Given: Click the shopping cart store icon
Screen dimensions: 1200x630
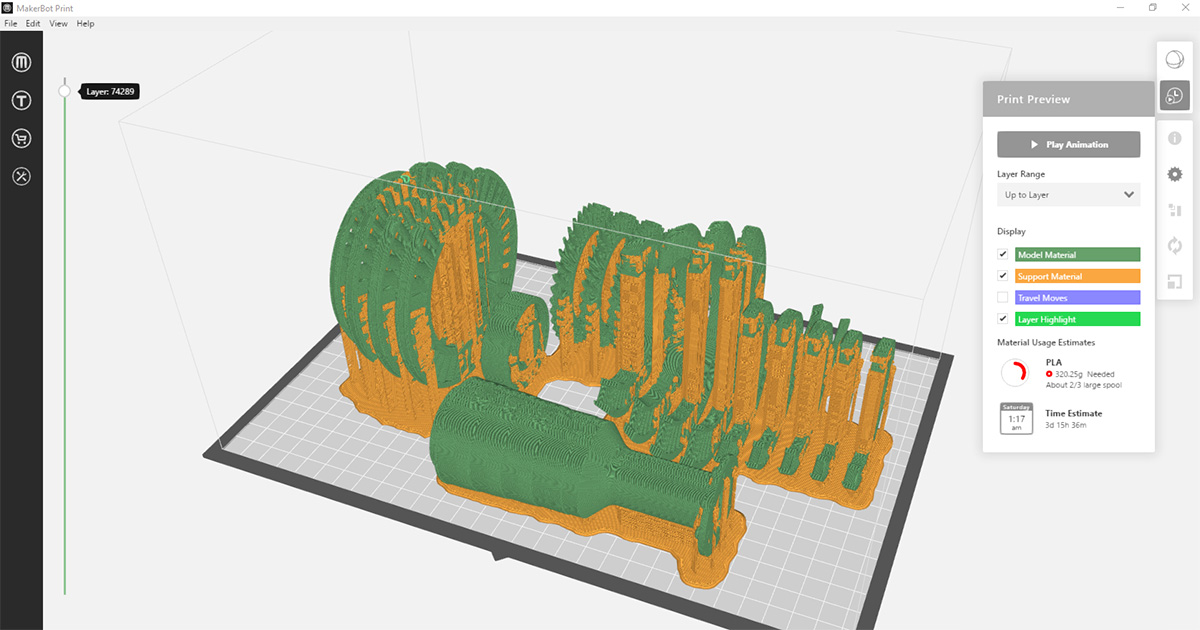Looking at the screenshot, I should click(x=21, y=138).
